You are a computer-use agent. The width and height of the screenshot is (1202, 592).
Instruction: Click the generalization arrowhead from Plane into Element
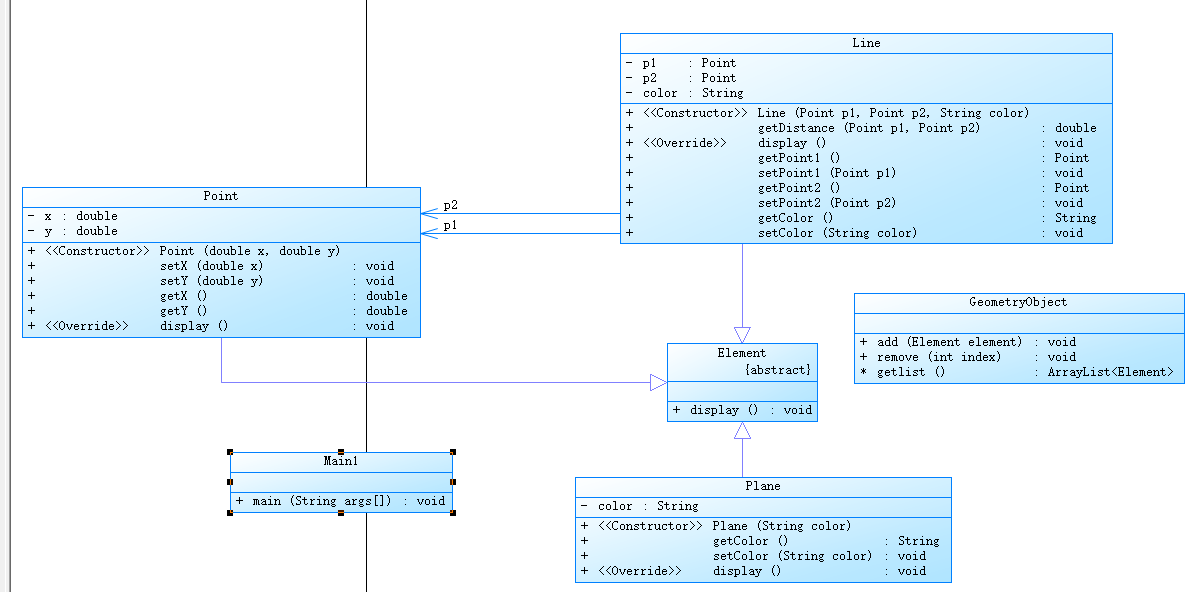click(x=742, y=430)
